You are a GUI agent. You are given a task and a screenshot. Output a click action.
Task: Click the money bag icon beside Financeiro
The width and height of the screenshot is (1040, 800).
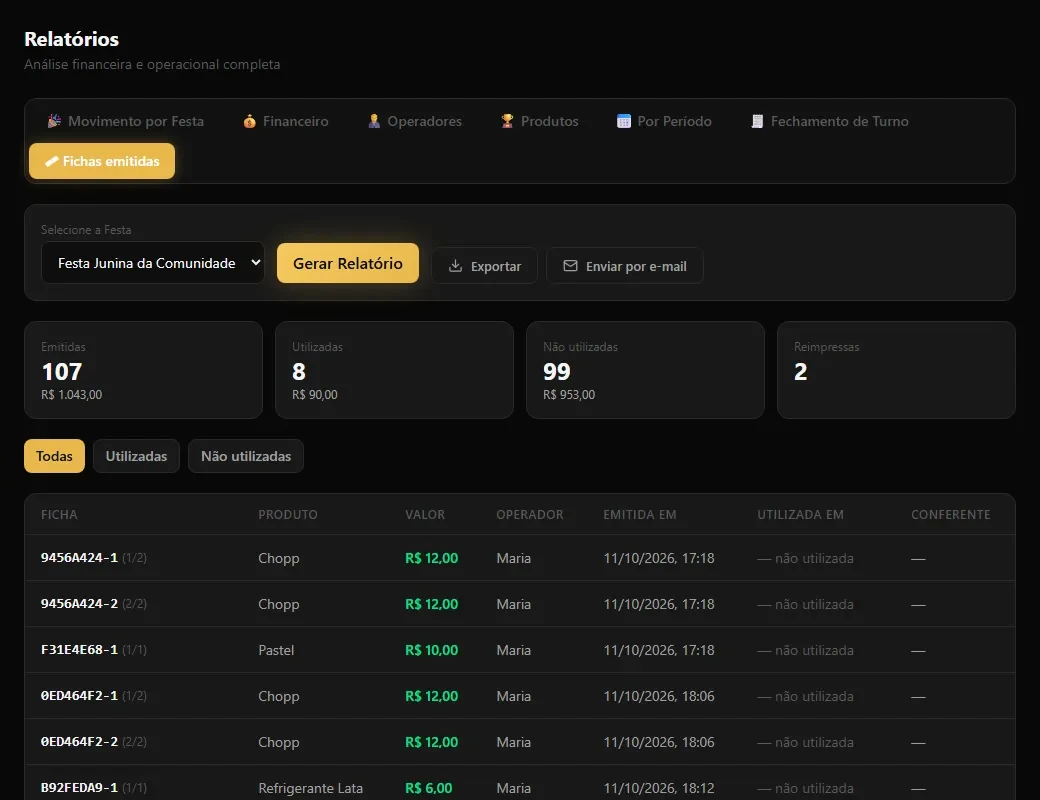[x=249, y=121]
